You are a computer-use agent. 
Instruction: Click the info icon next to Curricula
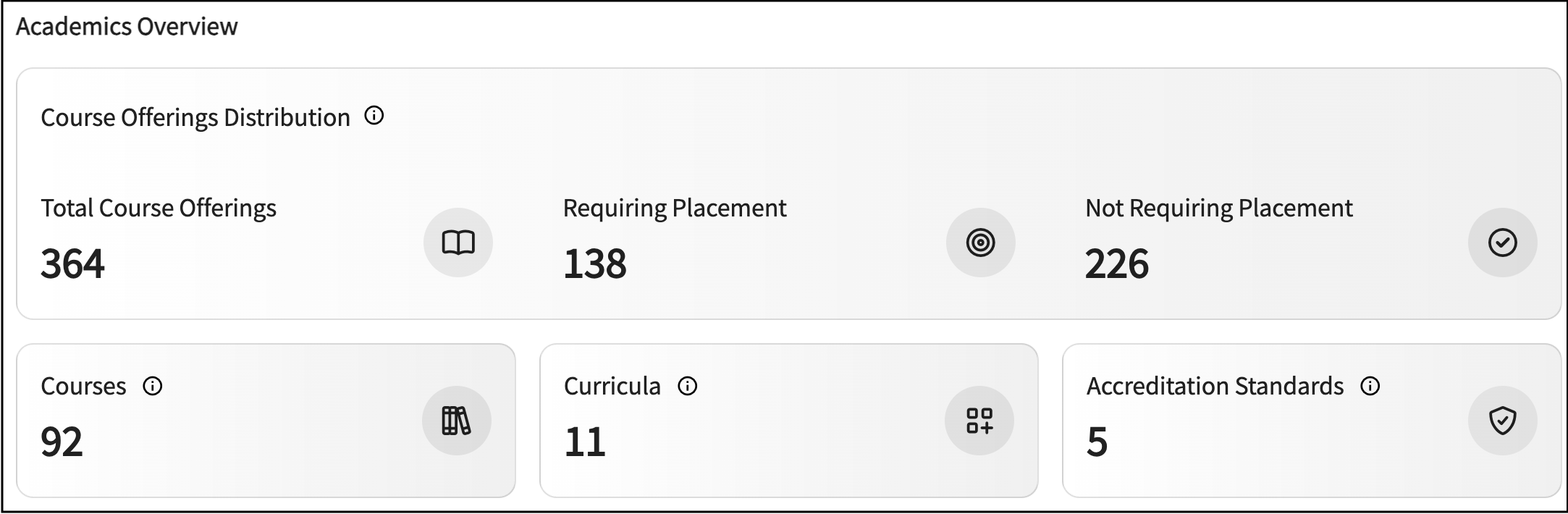(x=687, y=386)
